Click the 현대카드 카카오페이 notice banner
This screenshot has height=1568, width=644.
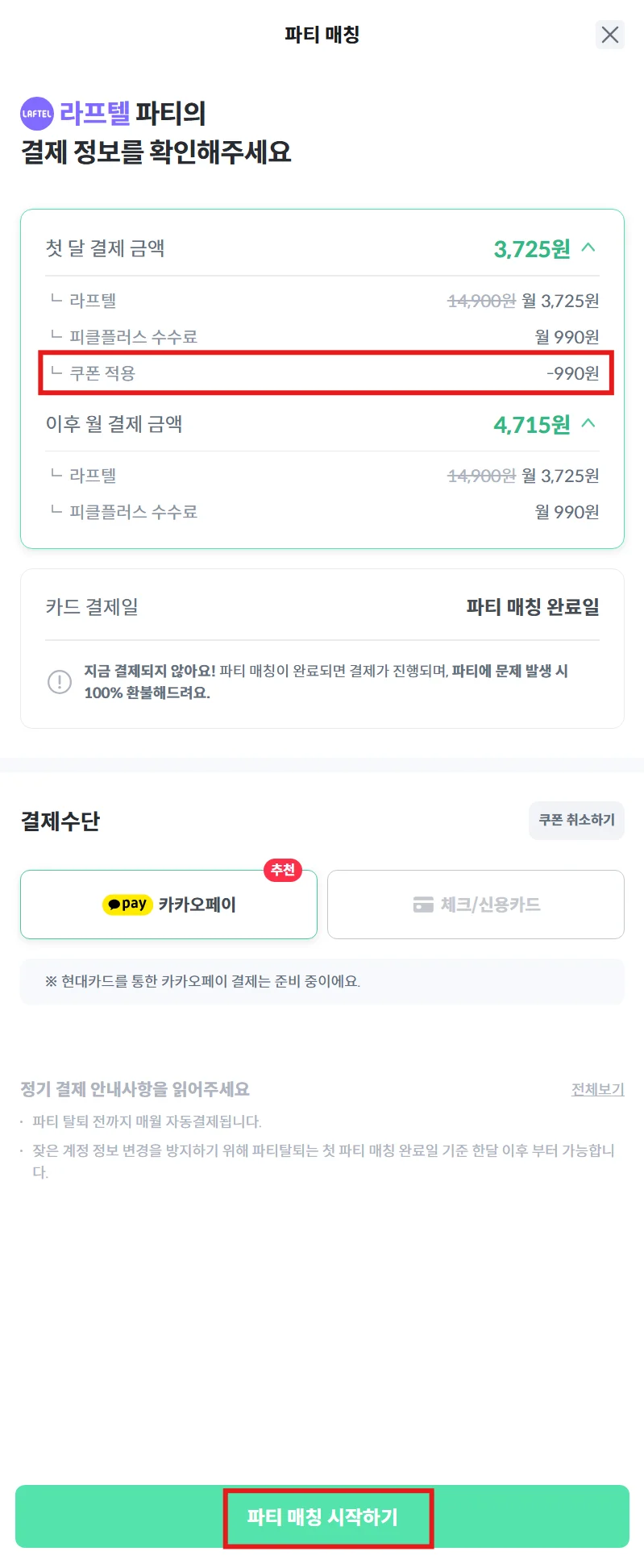pyautogui.click(x=322, y=981)
